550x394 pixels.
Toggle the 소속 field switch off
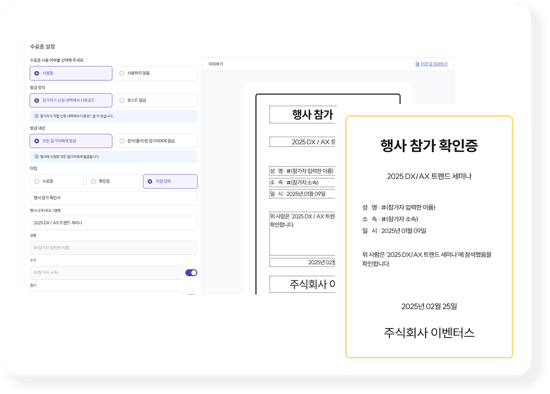pyautogui.click(x=191, y=273)
